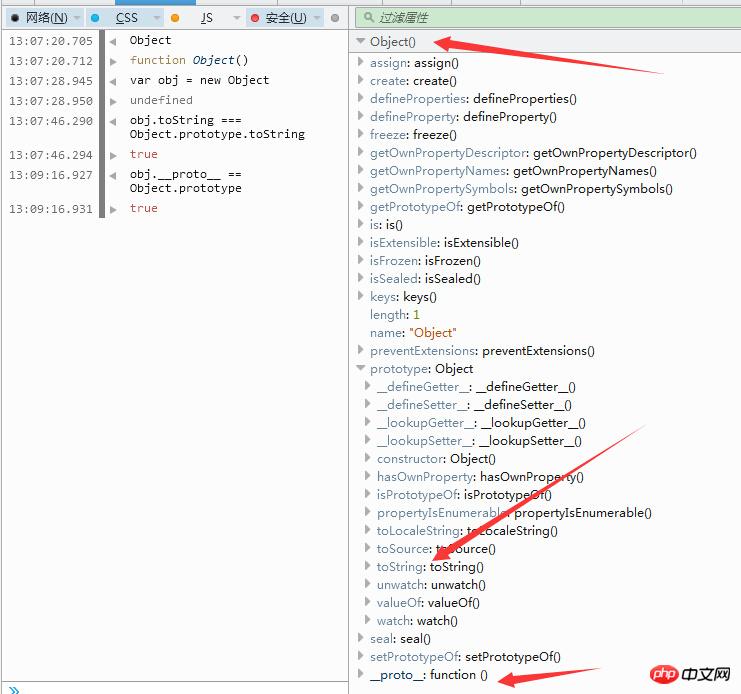
Task: Click input arrow icon beside 'var obj = new Object'
Action: coord(112,81)
